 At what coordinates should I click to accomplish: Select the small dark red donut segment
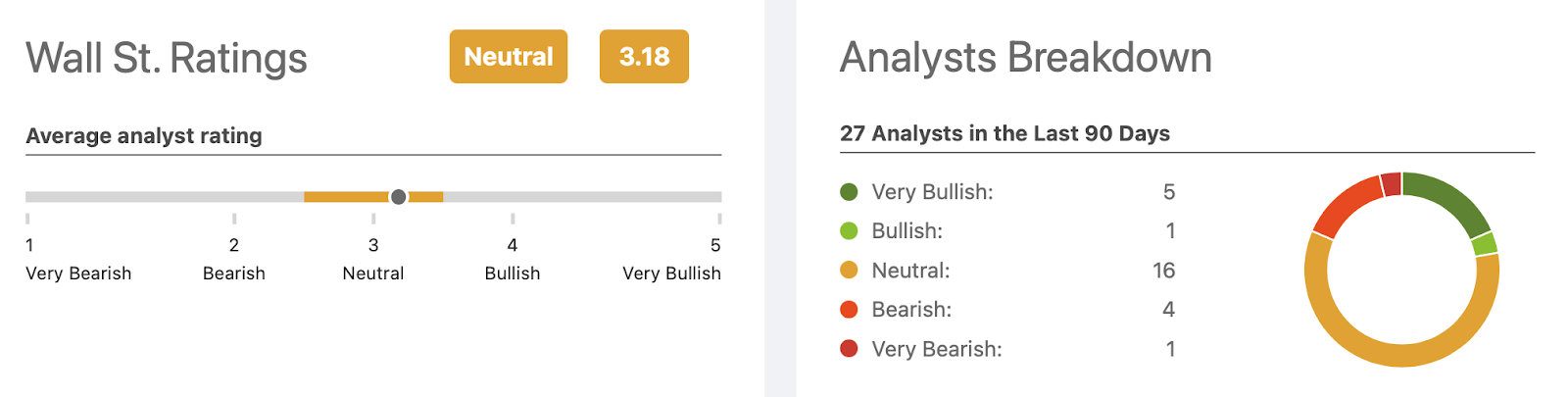click(x=1391, y=184)
